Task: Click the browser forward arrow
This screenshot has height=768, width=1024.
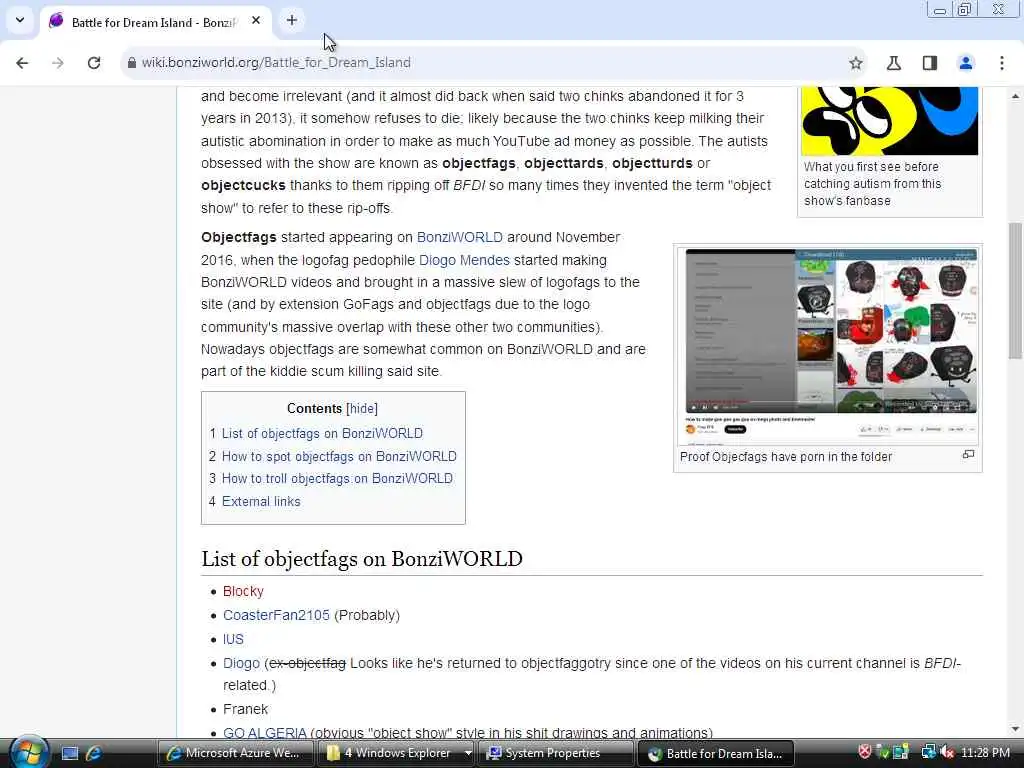Action: click(58, 63)
